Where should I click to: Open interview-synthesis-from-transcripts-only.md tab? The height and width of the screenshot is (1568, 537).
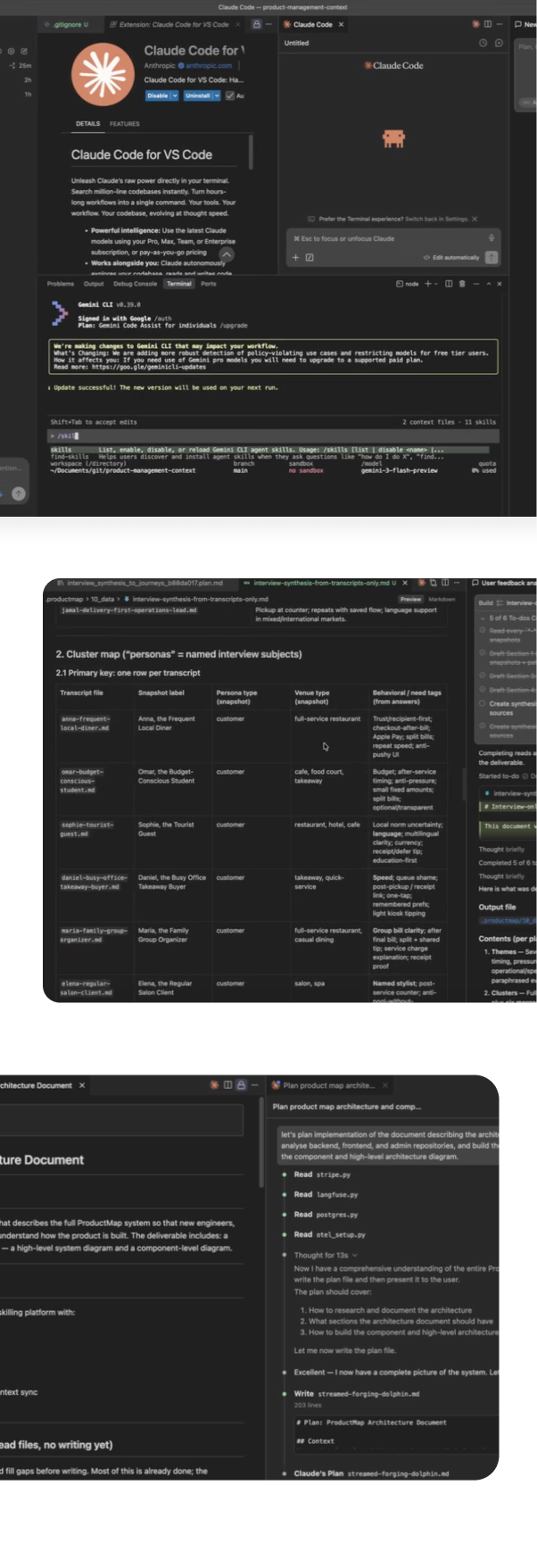(324, 583)
